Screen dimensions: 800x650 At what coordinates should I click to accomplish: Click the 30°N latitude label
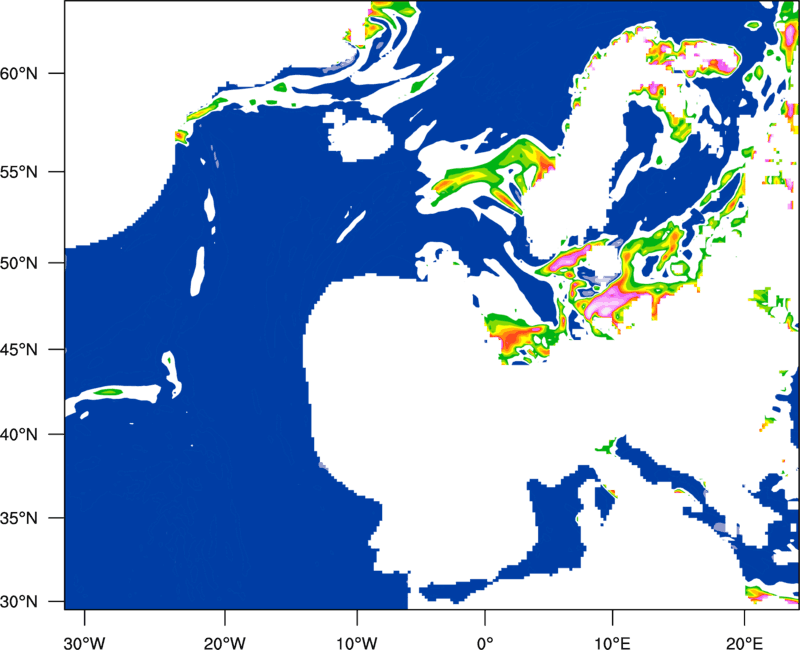coord(19,602)
